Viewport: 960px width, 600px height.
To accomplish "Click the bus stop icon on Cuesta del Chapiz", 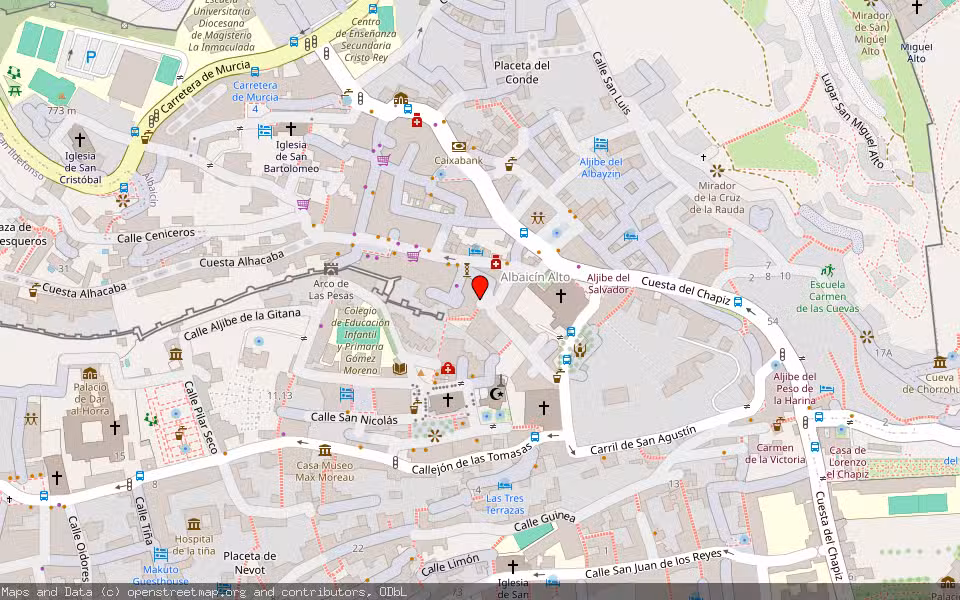I will point(738,302).
